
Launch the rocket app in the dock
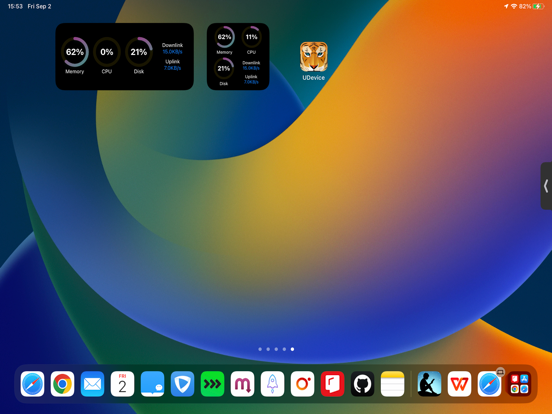click(272, 384)
